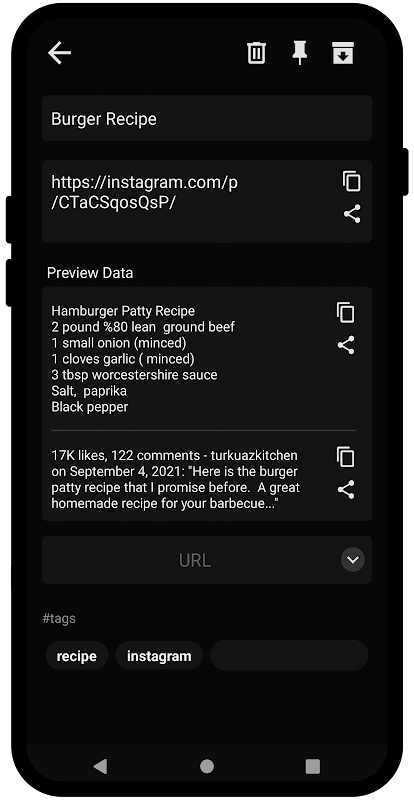Image resolution: width=414 pixels, height=800 pixels.
Task: Open recent apps with the square button
Action: click(312, 766)
